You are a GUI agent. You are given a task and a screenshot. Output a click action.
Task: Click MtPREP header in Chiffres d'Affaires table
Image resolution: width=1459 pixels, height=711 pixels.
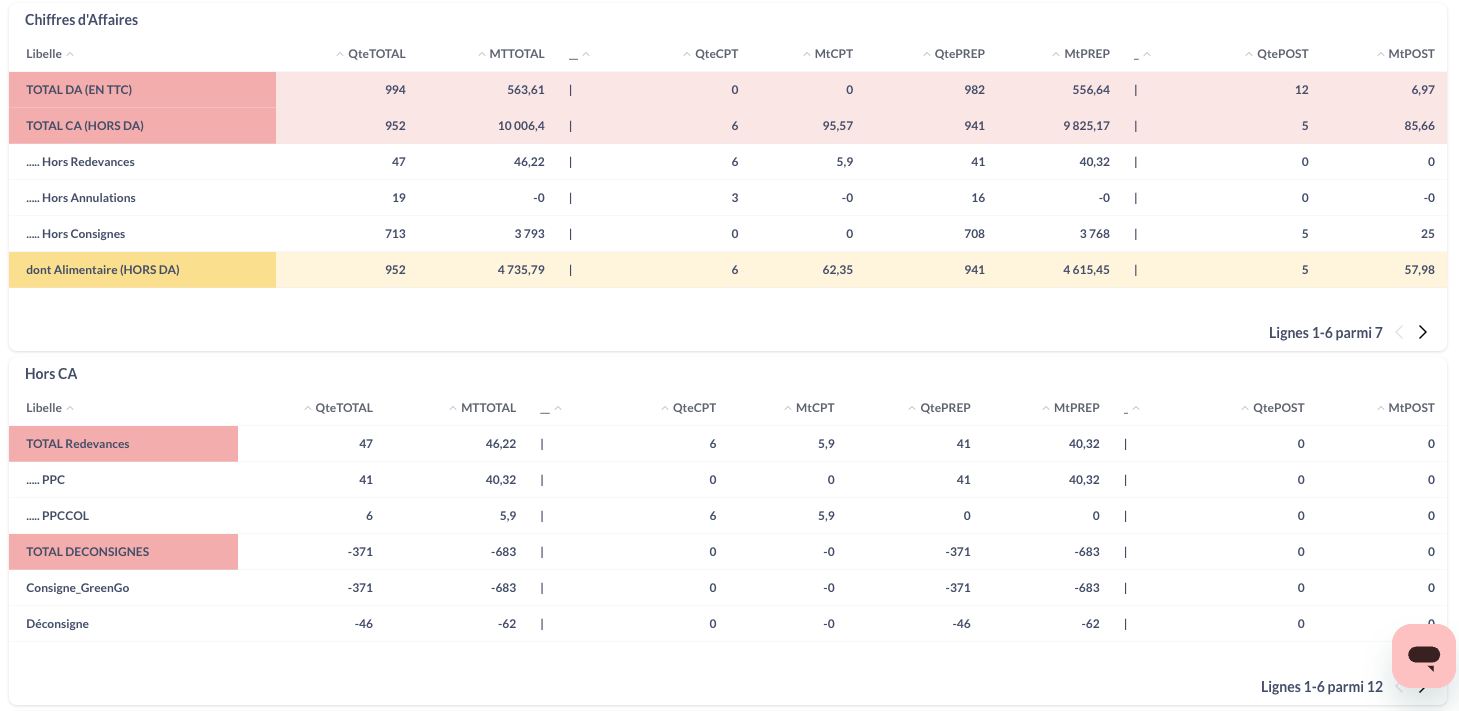coord(1086,54)
